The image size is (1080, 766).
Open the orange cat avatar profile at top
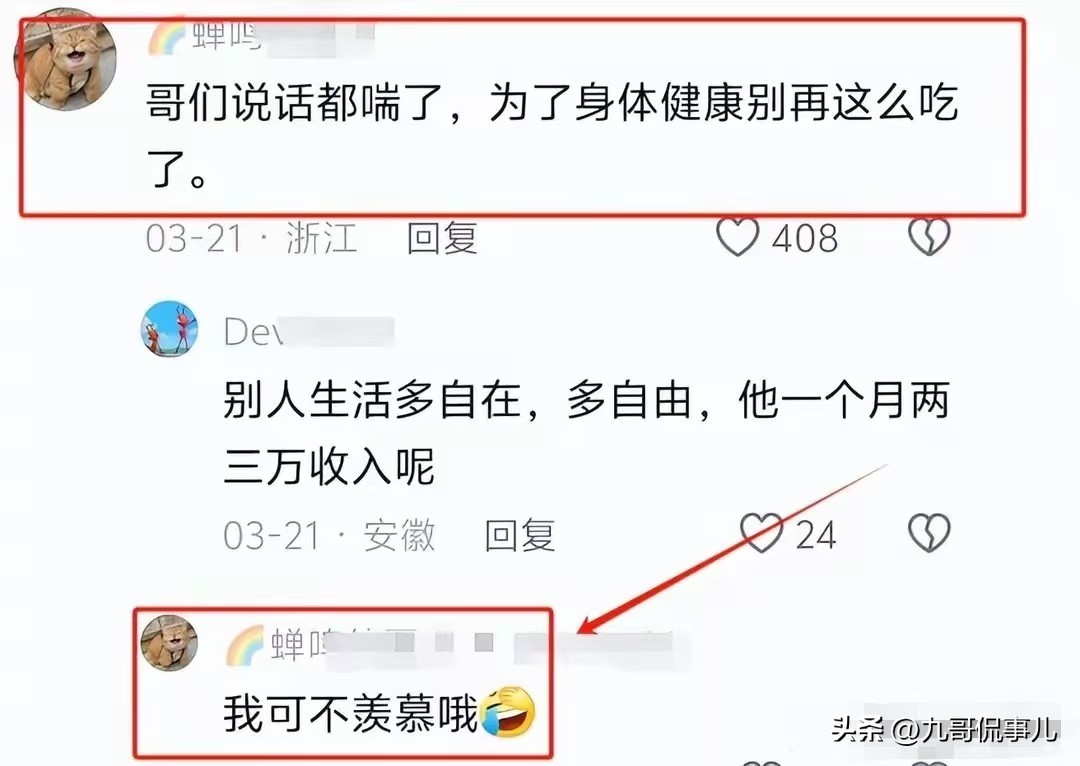click(x=65, y=60)
